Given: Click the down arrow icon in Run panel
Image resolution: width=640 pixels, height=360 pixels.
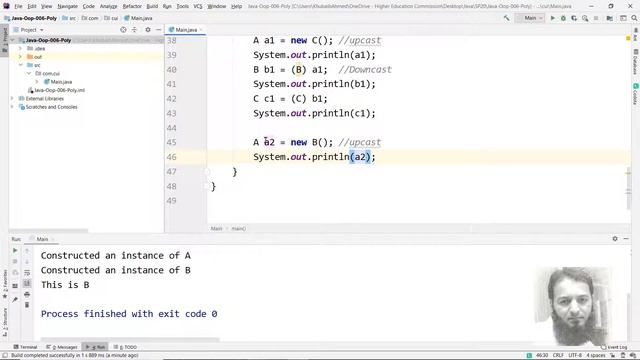Looking at the screenshot, I should 27,261.
